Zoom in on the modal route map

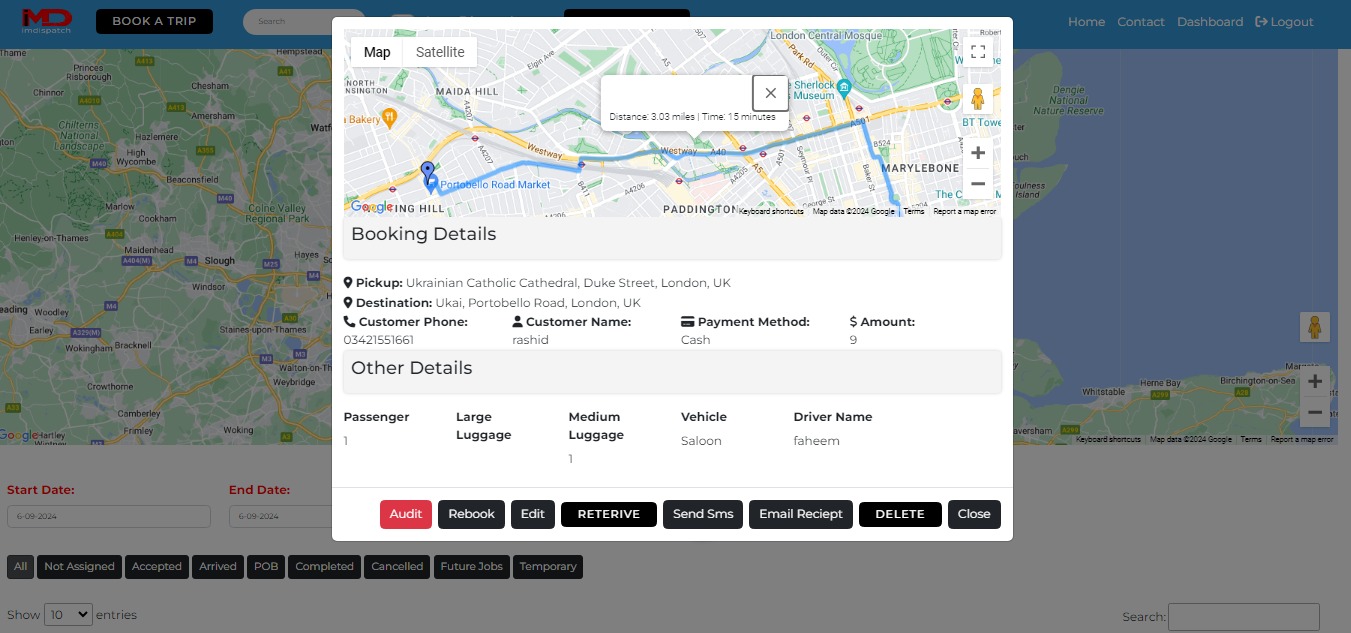pyautogui.click(x=978, y=153)
